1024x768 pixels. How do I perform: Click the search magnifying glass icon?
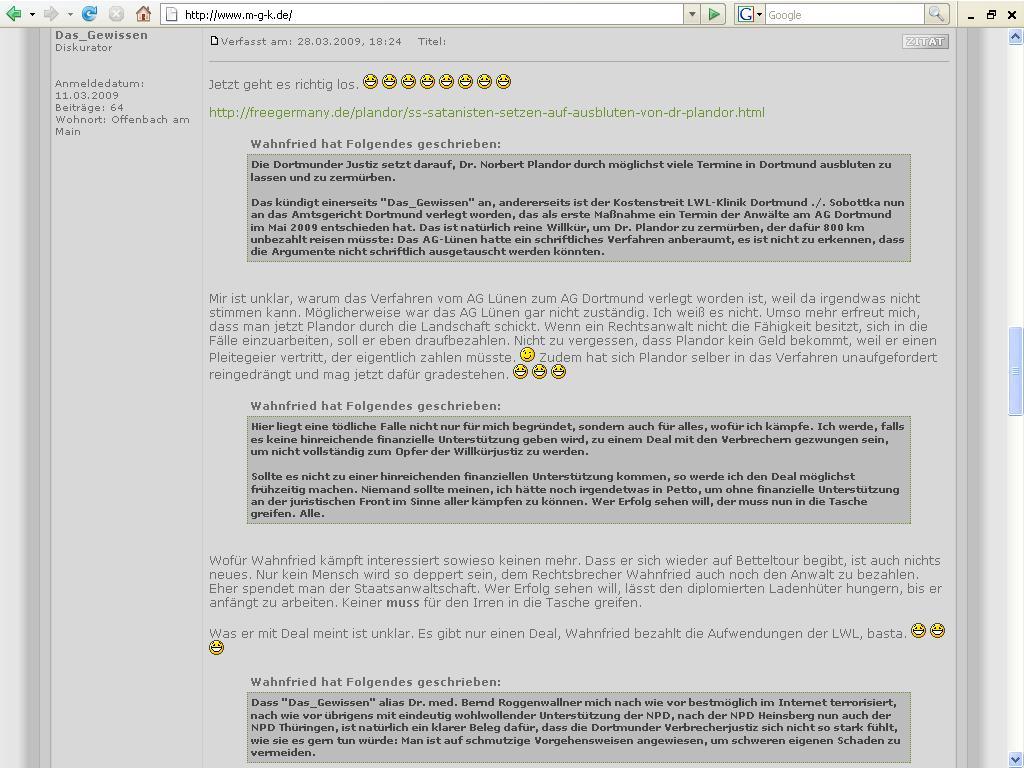tap(937, 14)
